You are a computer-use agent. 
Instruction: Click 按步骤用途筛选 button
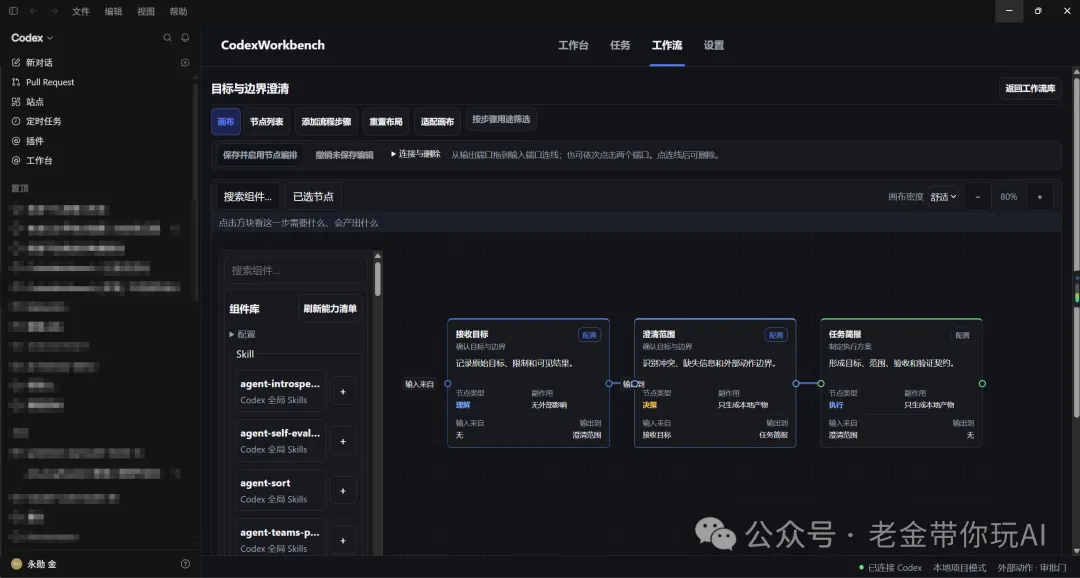coord(501,119)
